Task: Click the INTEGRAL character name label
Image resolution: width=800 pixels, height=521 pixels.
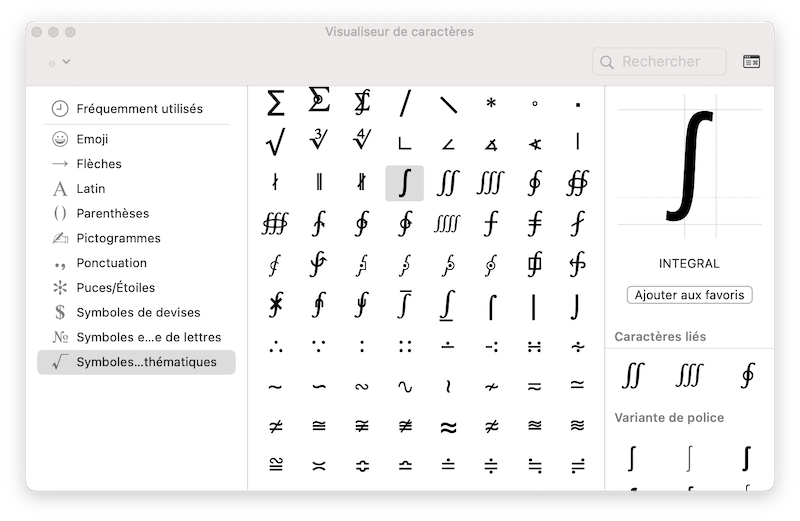Action: (x=689, y=264)
